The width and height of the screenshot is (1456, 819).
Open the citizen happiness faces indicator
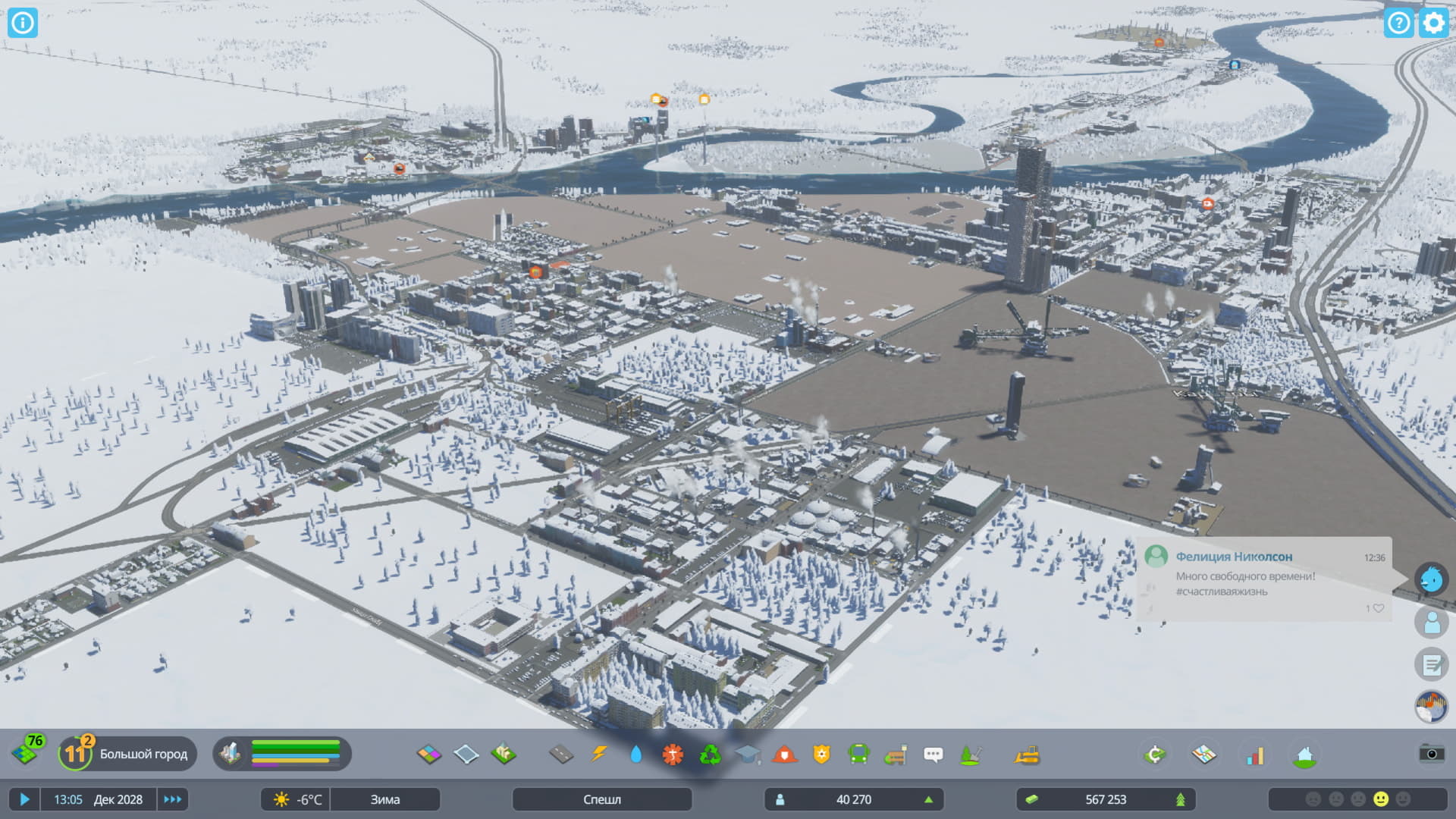tap(1357, 799)
